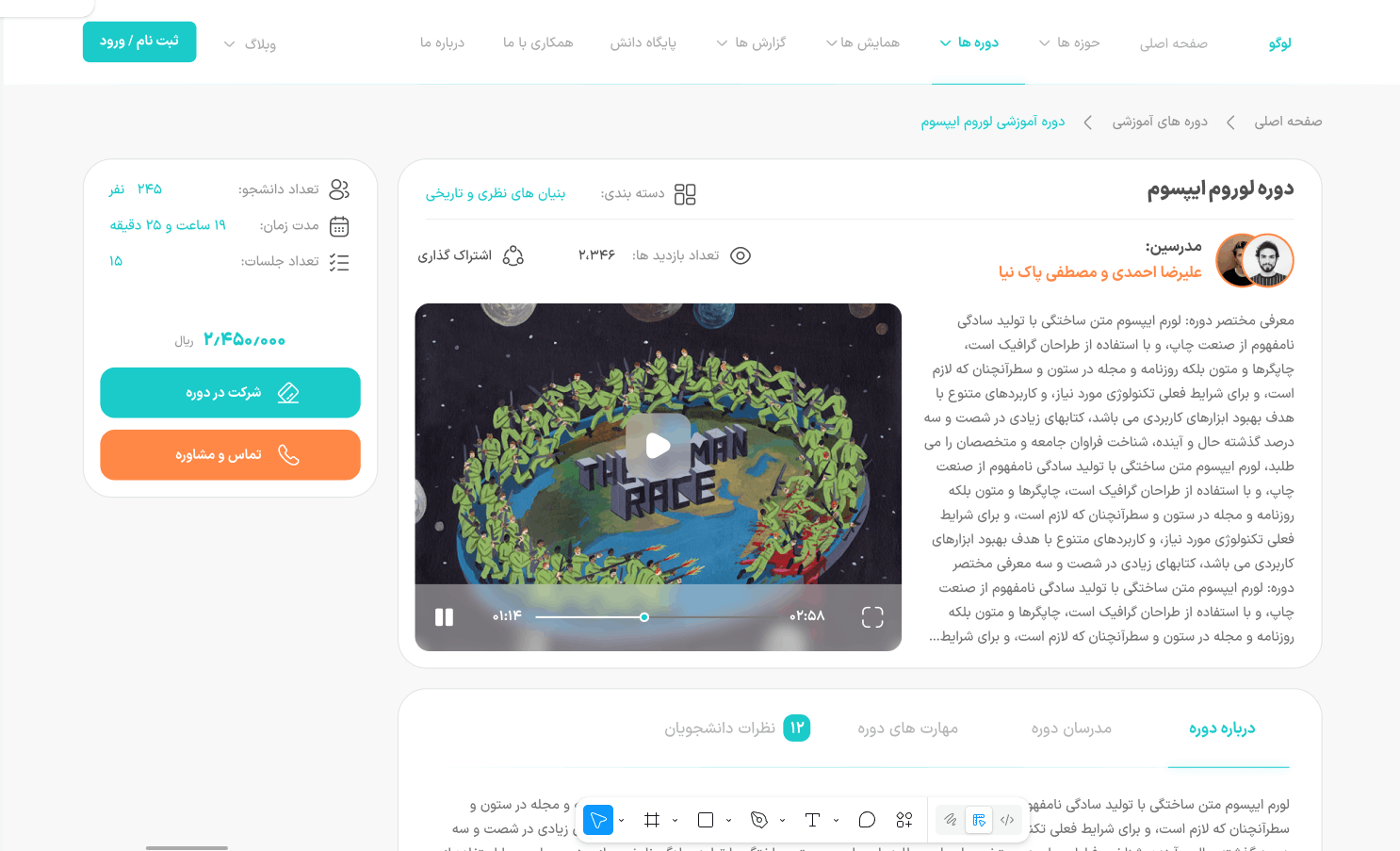Click the ۱۲ comments count badge
This screenshot has width=1400, height=851.
(x=797, y=728)
